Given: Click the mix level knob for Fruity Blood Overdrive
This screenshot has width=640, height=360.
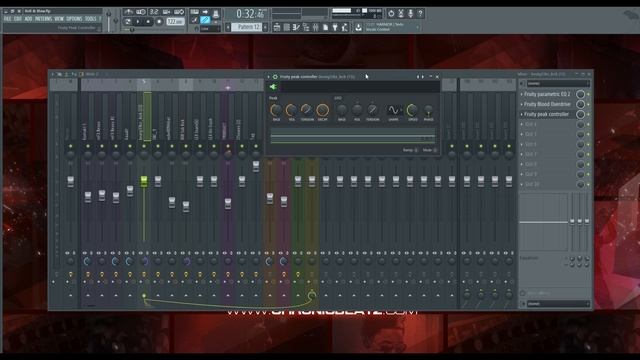Looking at the screenshot, I should click(x=580, y=104).
